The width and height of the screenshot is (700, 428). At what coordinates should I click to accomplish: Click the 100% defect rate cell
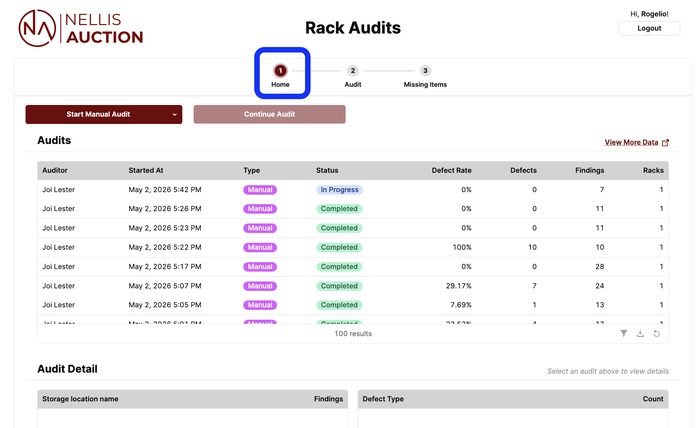coord(462,247)
